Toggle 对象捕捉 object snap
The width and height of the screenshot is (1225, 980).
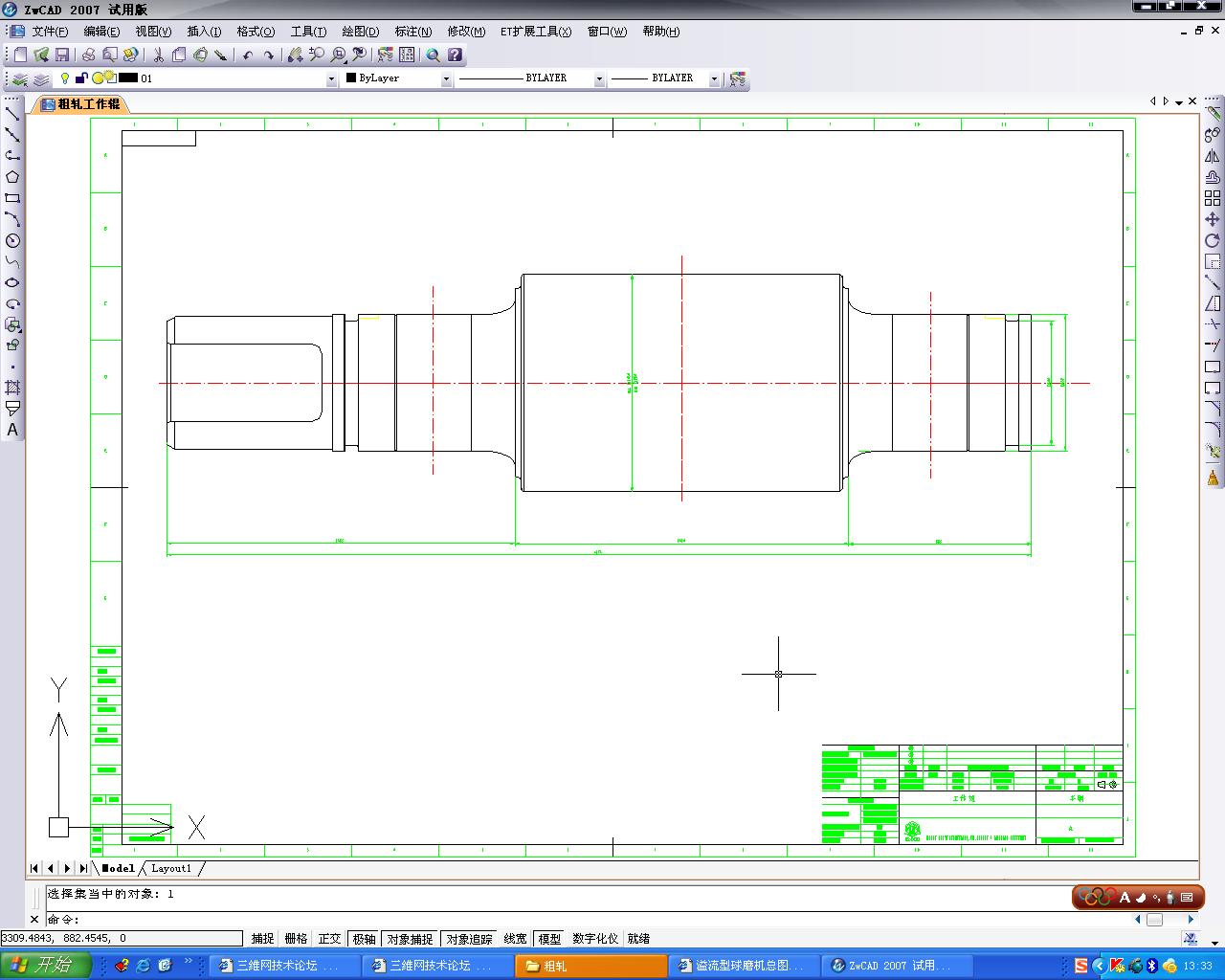click(411, 939)
